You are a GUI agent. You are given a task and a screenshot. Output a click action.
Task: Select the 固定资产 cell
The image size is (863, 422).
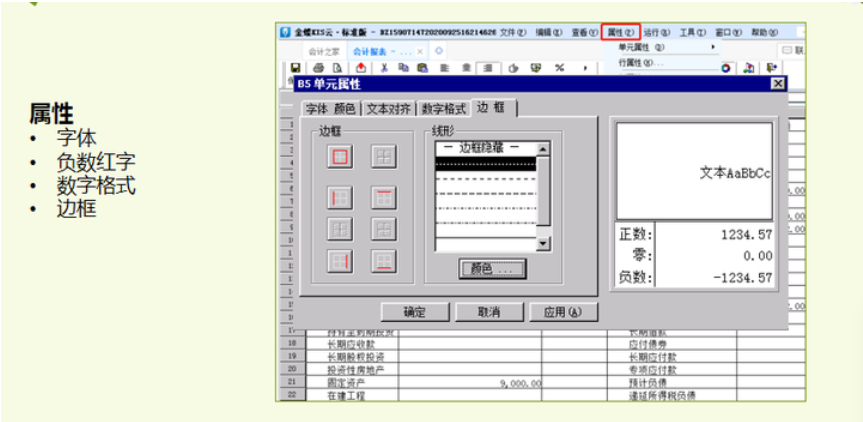(x=353, y=382)
